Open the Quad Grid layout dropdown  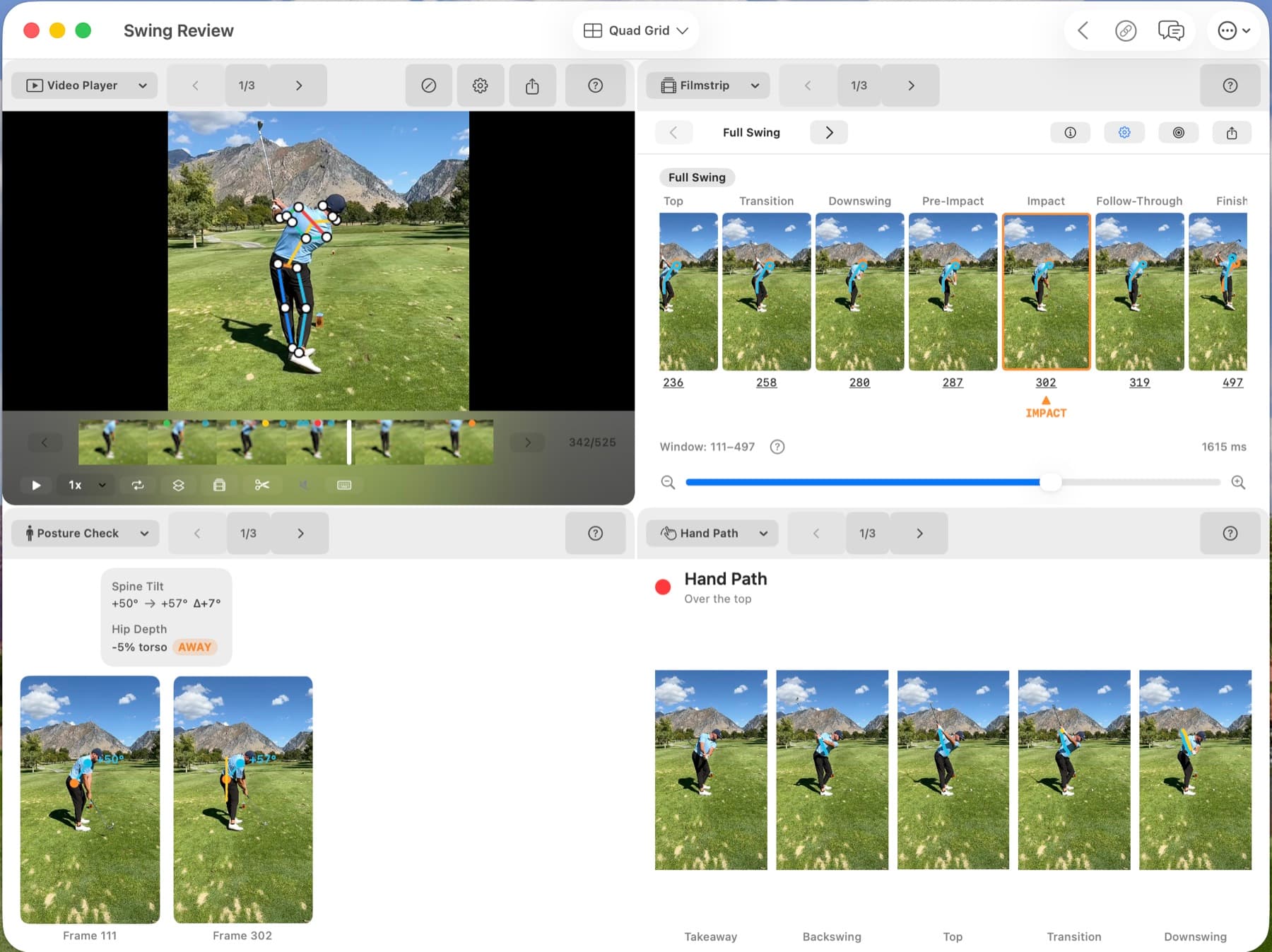click(635, 30)
